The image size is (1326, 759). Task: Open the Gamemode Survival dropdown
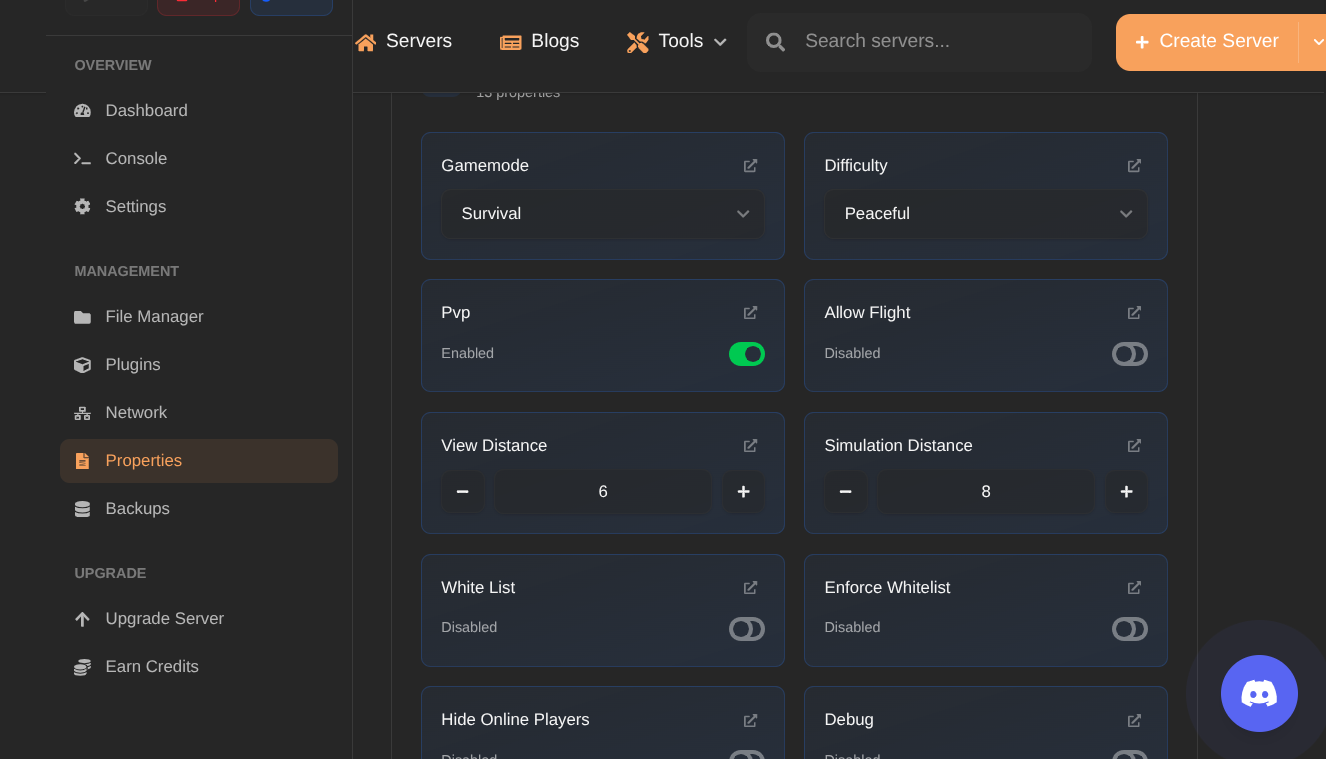tap(602, 214)
